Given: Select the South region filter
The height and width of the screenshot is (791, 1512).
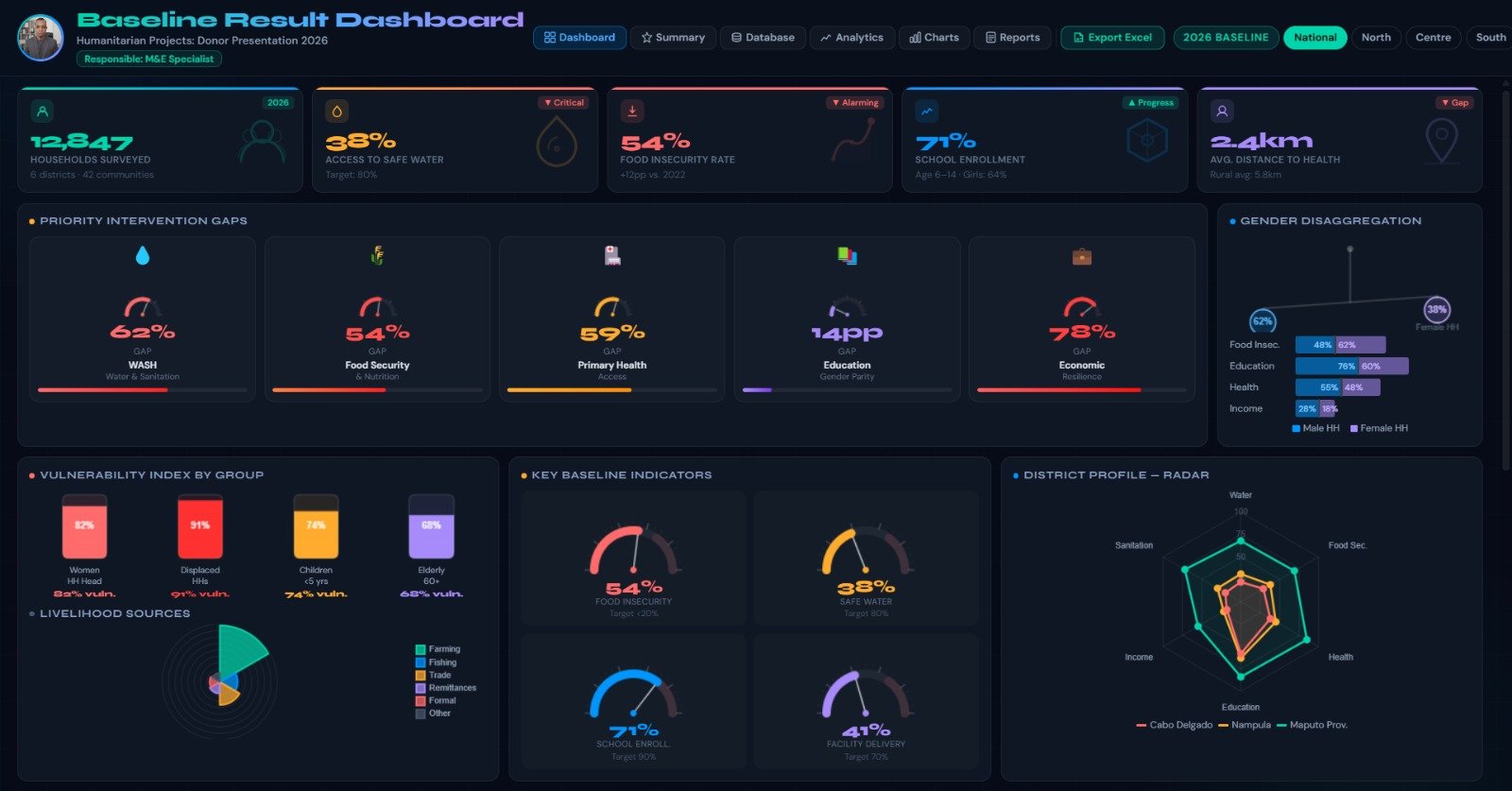Looking at the screenshot, I should tap(1489, 38).
